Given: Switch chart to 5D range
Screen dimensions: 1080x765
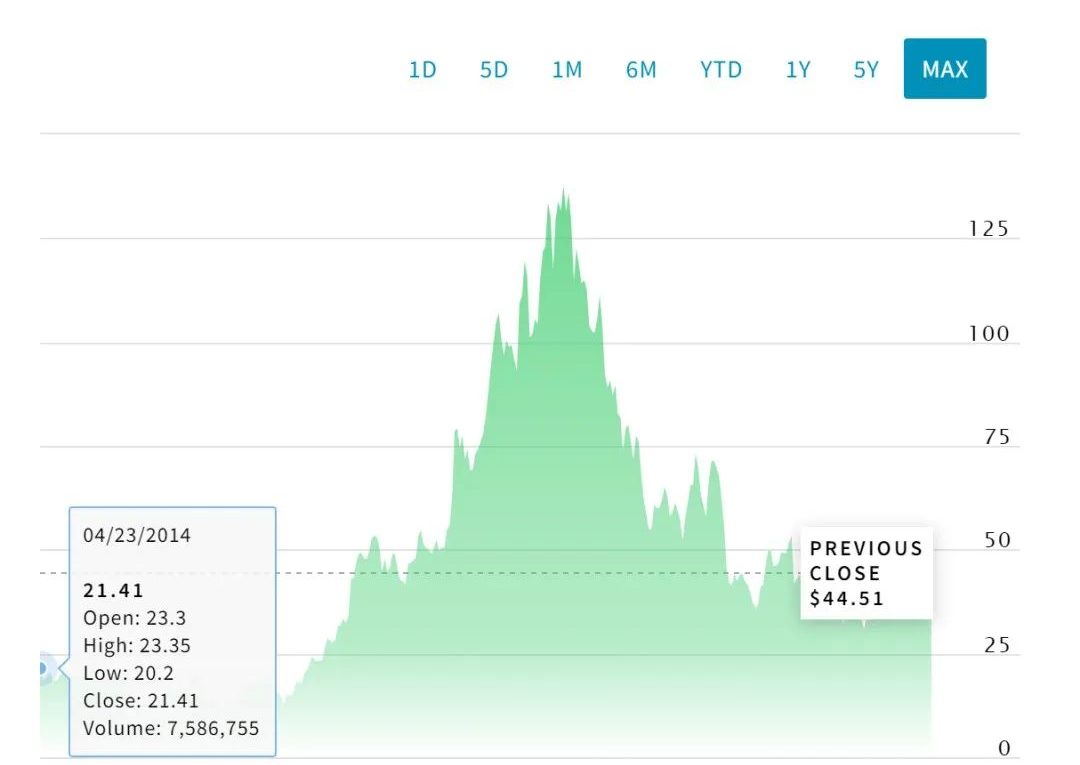Looking at the screenshot, I should coord(494,70).
